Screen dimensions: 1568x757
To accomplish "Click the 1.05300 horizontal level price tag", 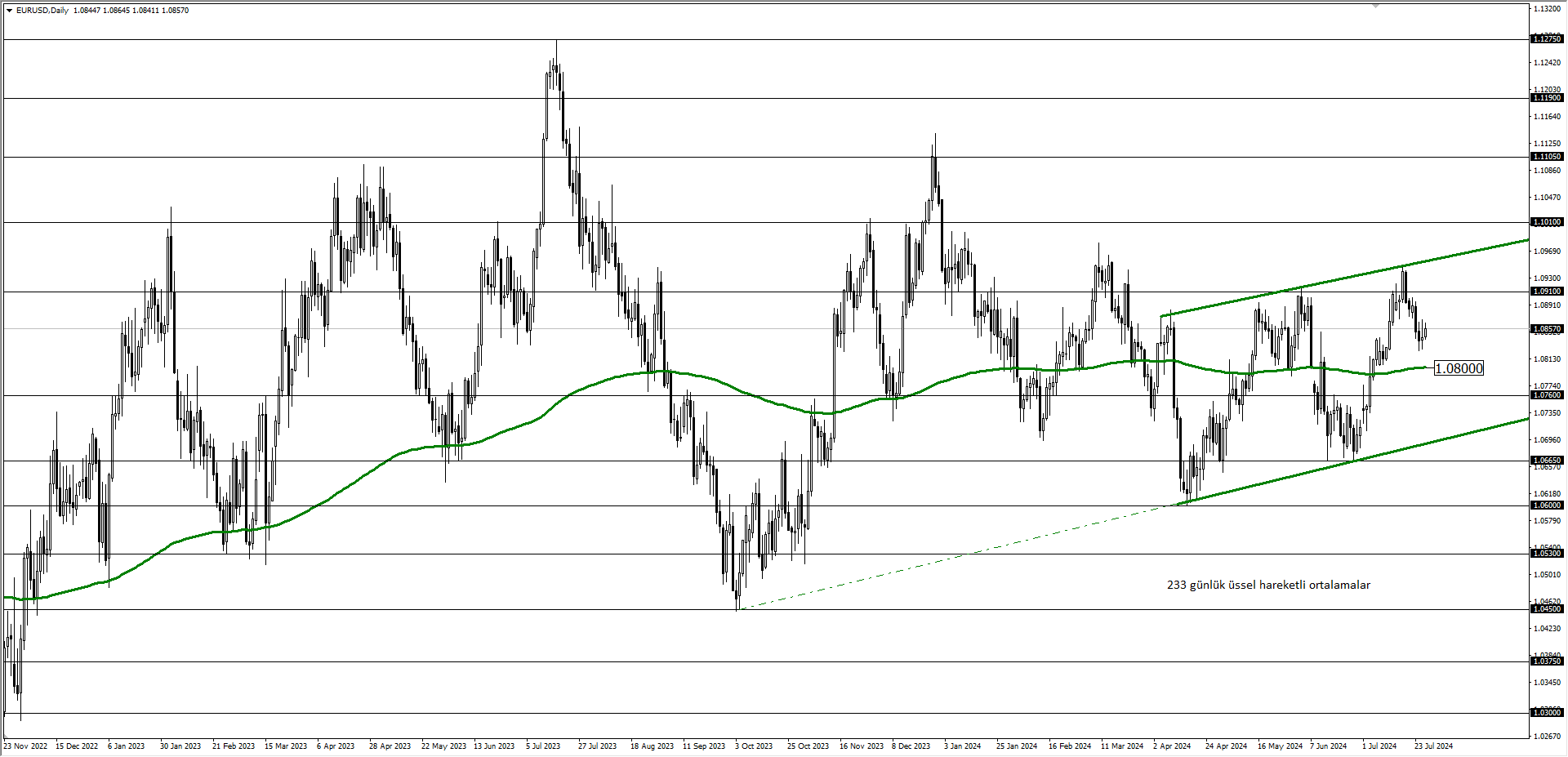I will (x=1547, y=554).
